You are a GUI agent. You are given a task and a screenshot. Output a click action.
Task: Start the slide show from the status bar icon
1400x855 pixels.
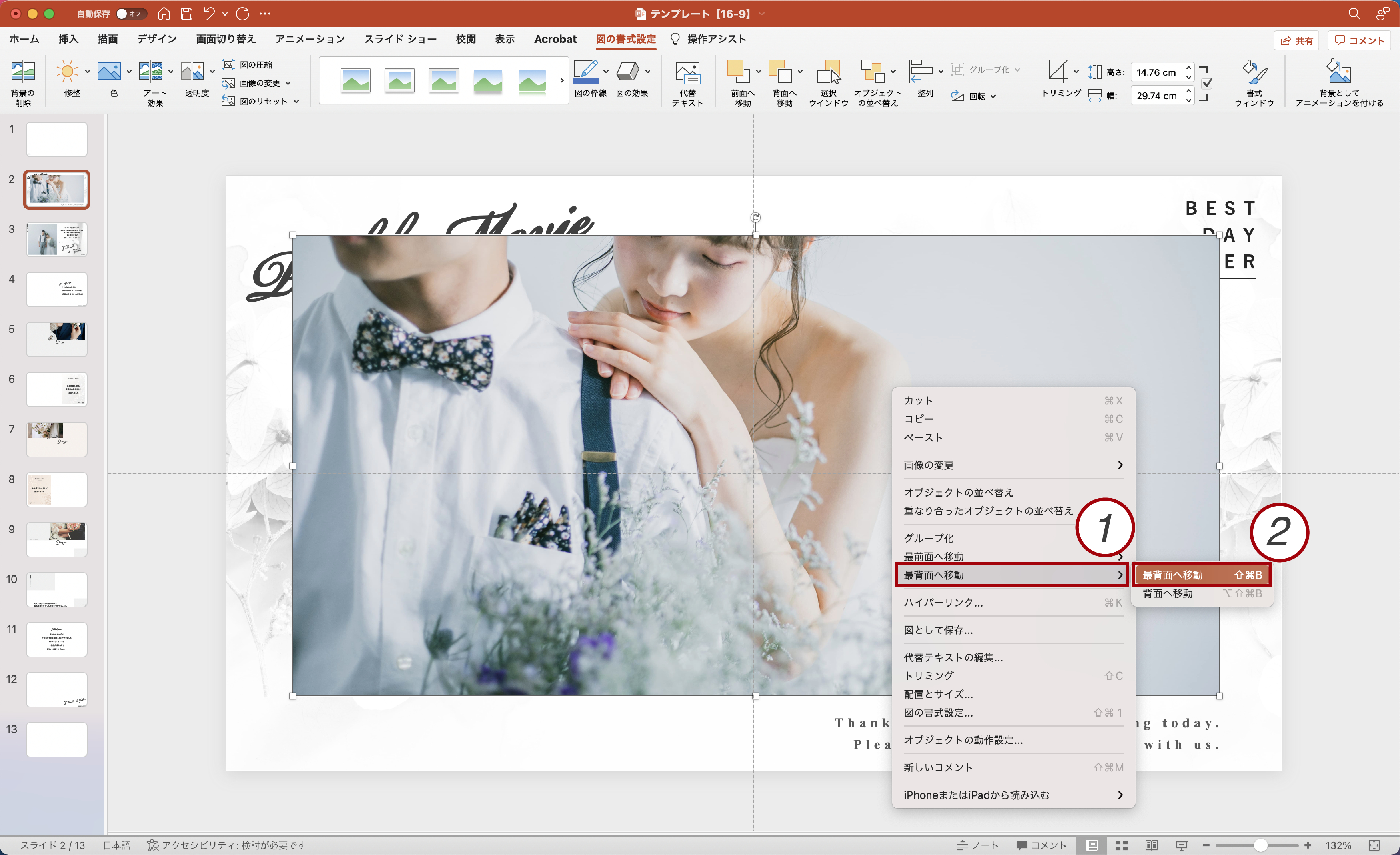click(x=1182, y=845)
